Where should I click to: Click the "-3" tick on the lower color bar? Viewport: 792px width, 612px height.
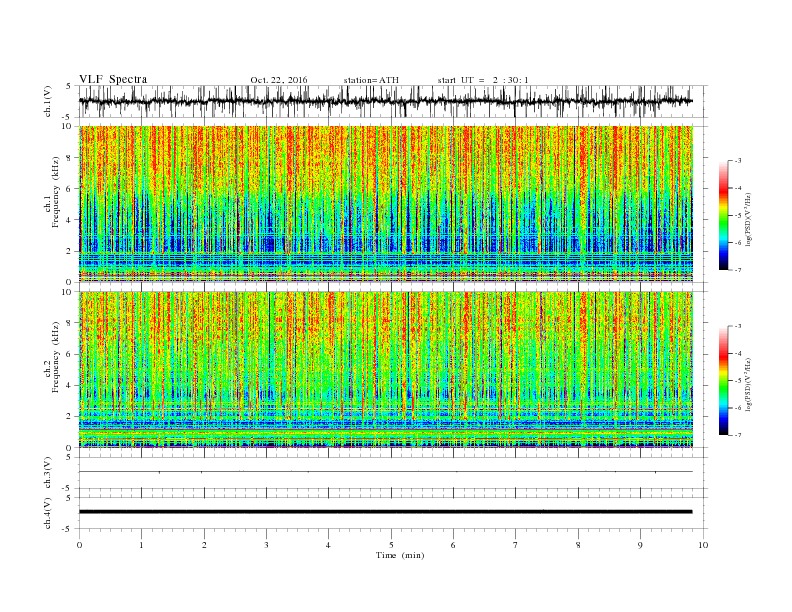tap(737, 326)
